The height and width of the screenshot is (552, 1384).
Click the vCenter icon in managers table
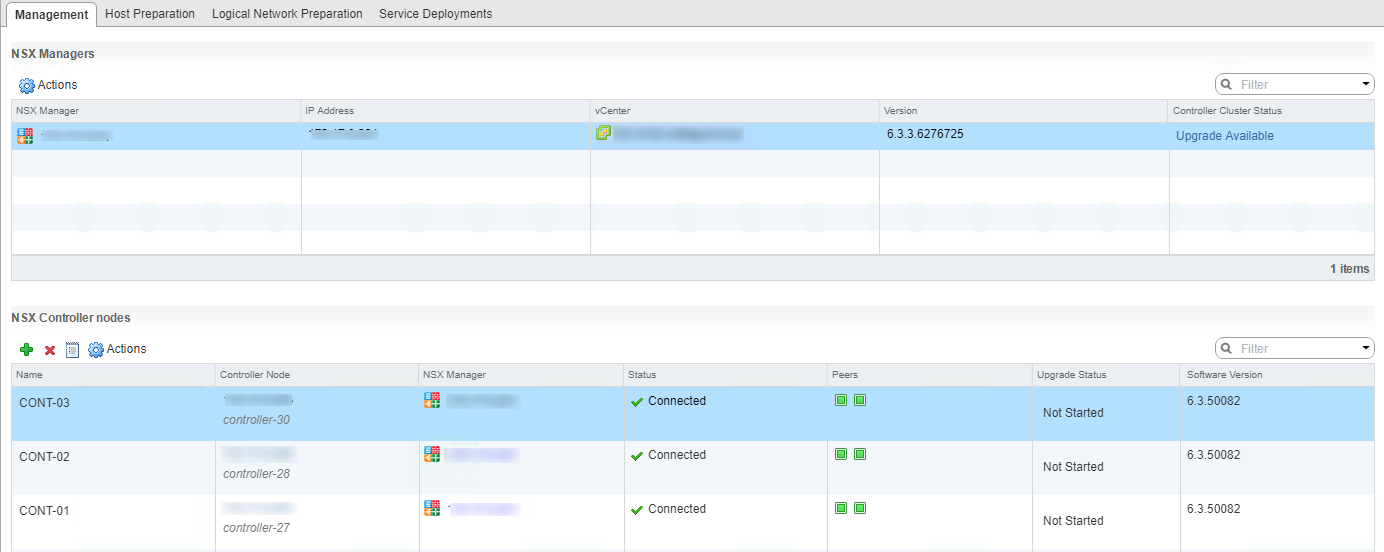pyautogui.click(x=603, y=133)
